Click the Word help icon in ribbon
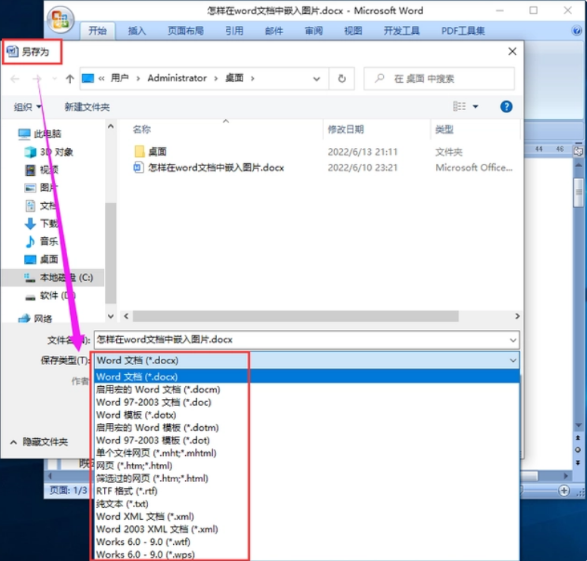This screenshot has width=587, height=561. tap(577, 30)
